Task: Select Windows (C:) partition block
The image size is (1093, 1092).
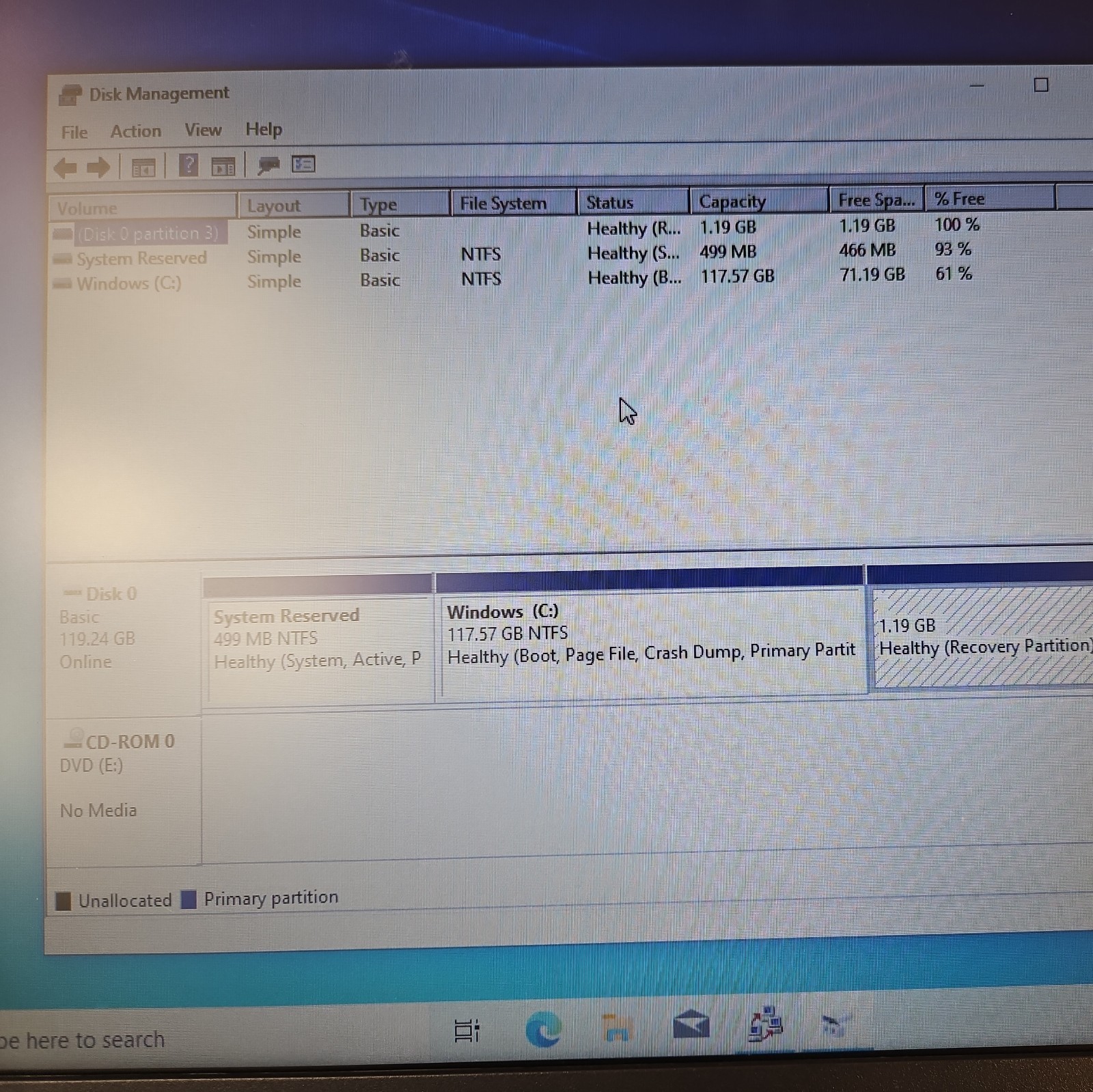Action: pyautogui.click(x=650, y=633)
